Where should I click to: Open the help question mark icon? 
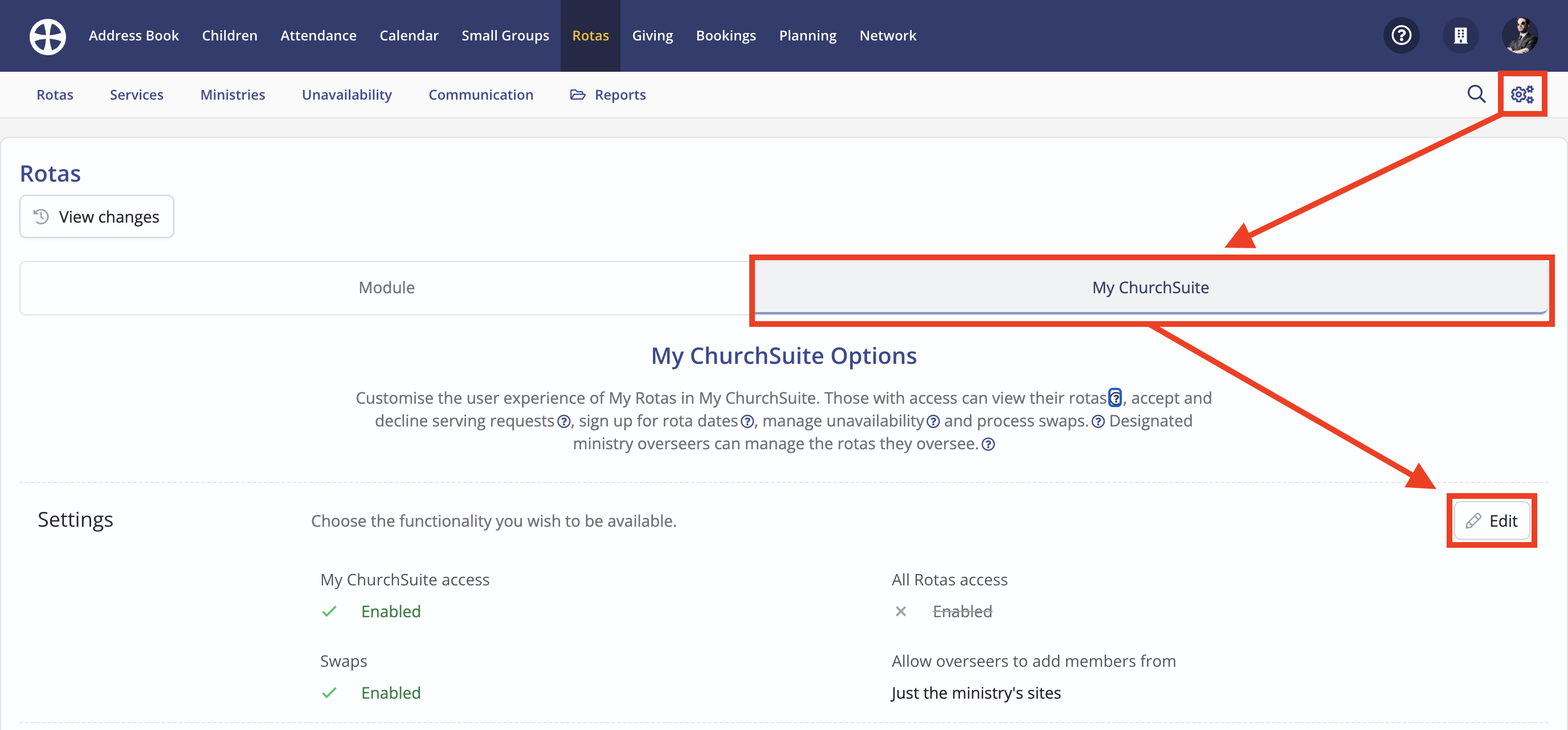[1401, 35]
